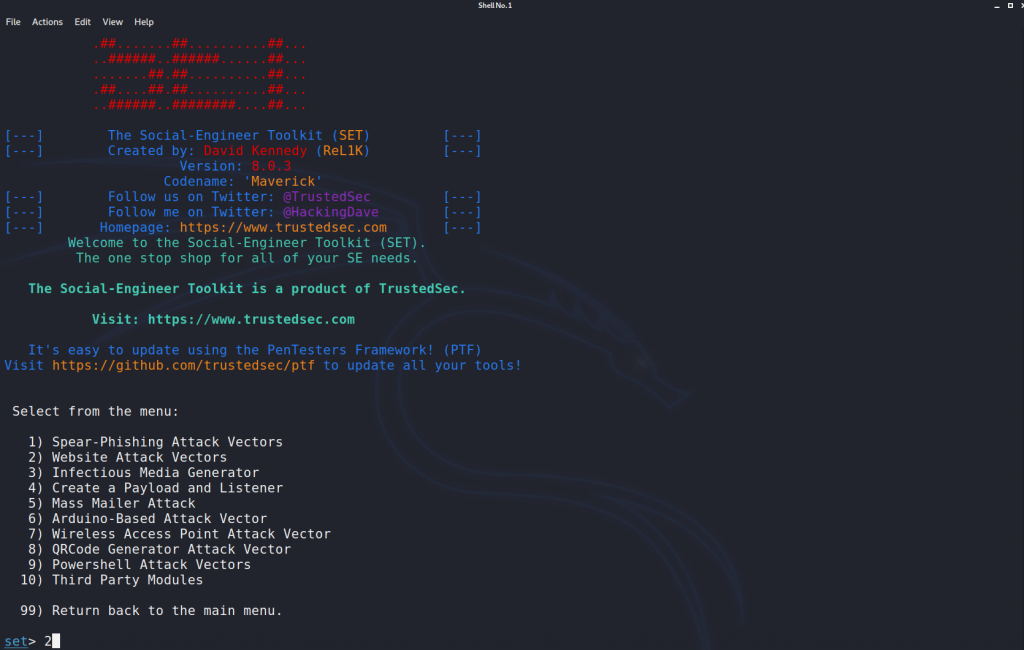This screenshot has height=650, width=1024.
Task: Select the 'Wireless Access Point Attack Vector' line
Action: (x=180, y=534)
